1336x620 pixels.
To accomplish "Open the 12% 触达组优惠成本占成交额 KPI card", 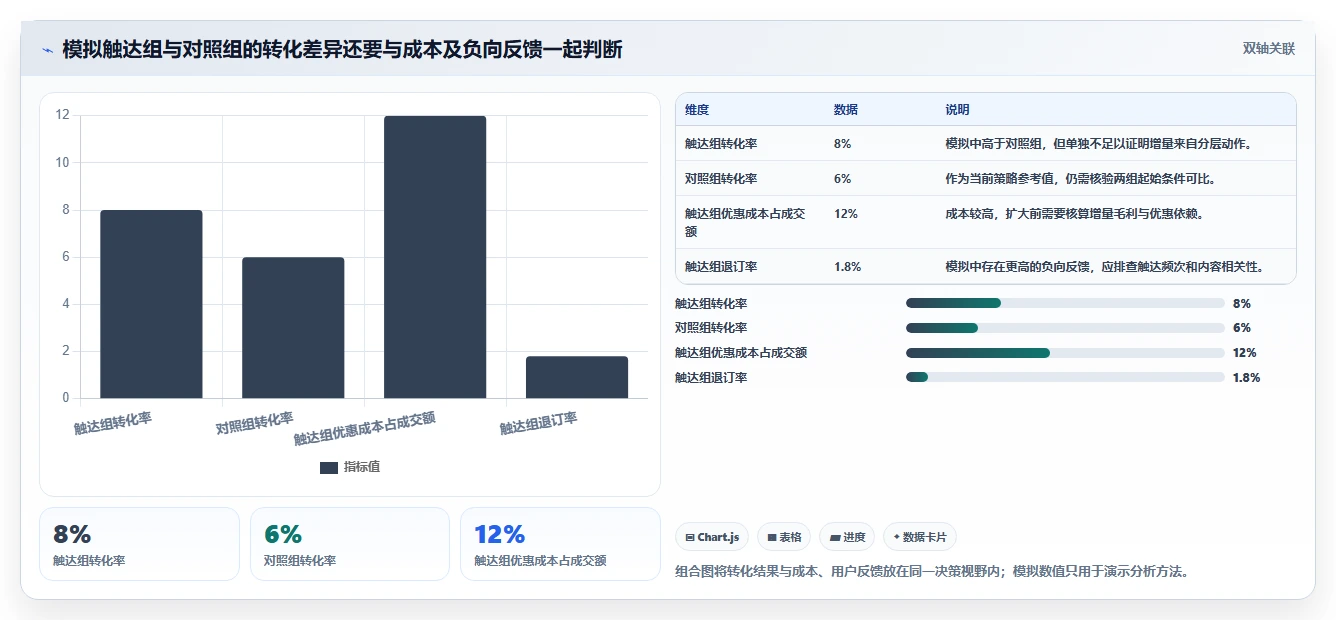I will (x=560, y=544).
